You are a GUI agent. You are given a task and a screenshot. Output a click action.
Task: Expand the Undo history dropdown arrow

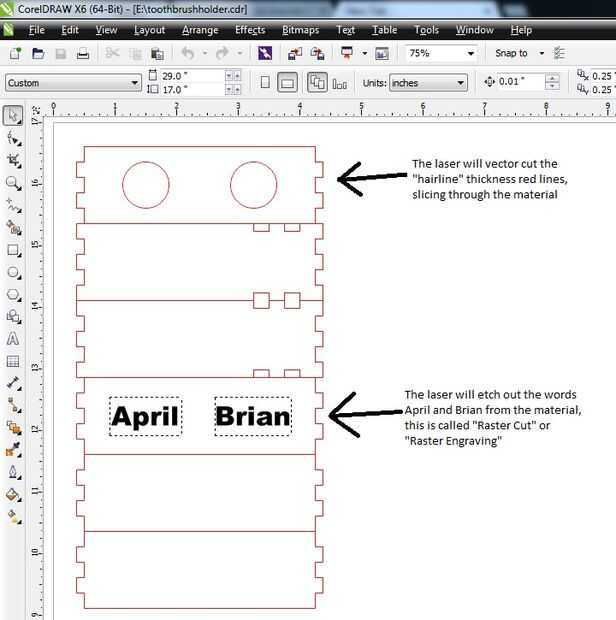[205, 53]
